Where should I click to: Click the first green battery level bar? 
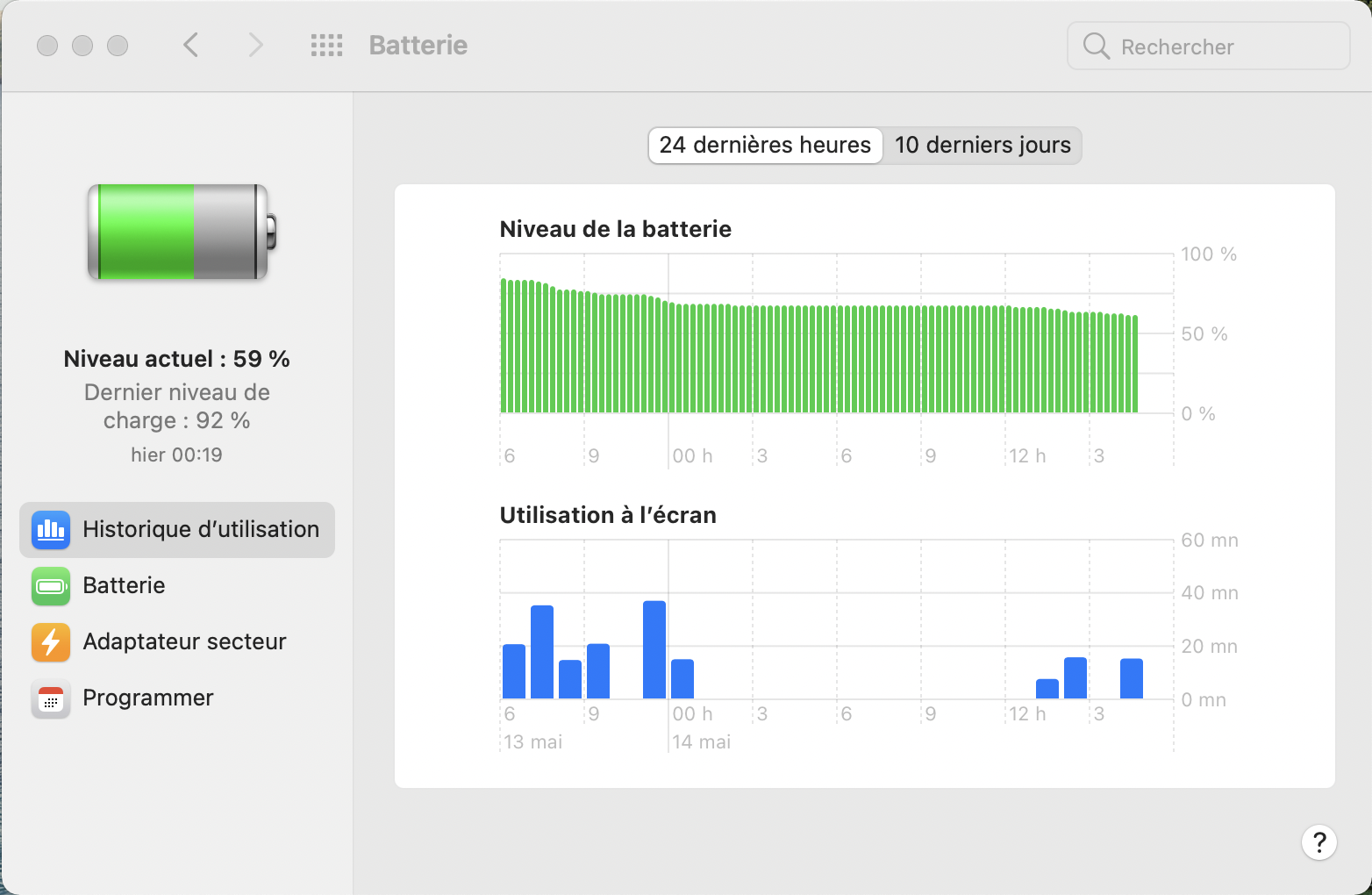[x=504, y=346]
